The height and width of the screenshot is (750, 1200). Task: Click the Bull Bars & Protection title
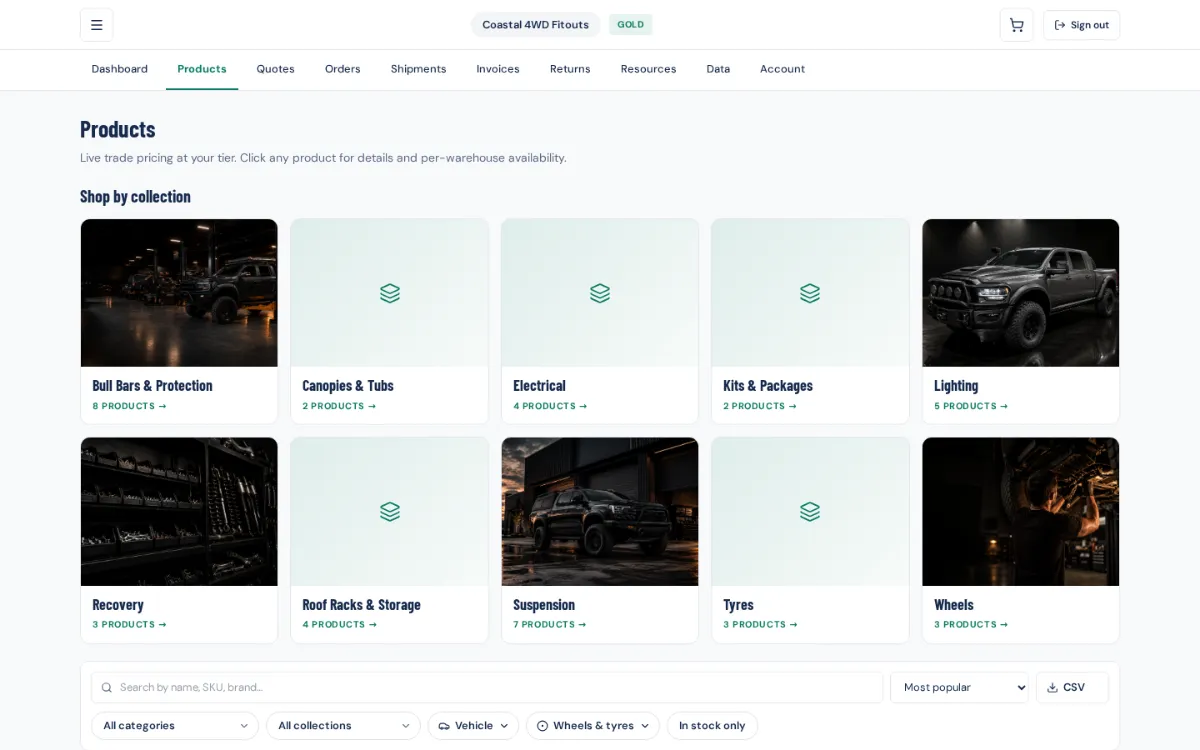[x=152, y=386]
